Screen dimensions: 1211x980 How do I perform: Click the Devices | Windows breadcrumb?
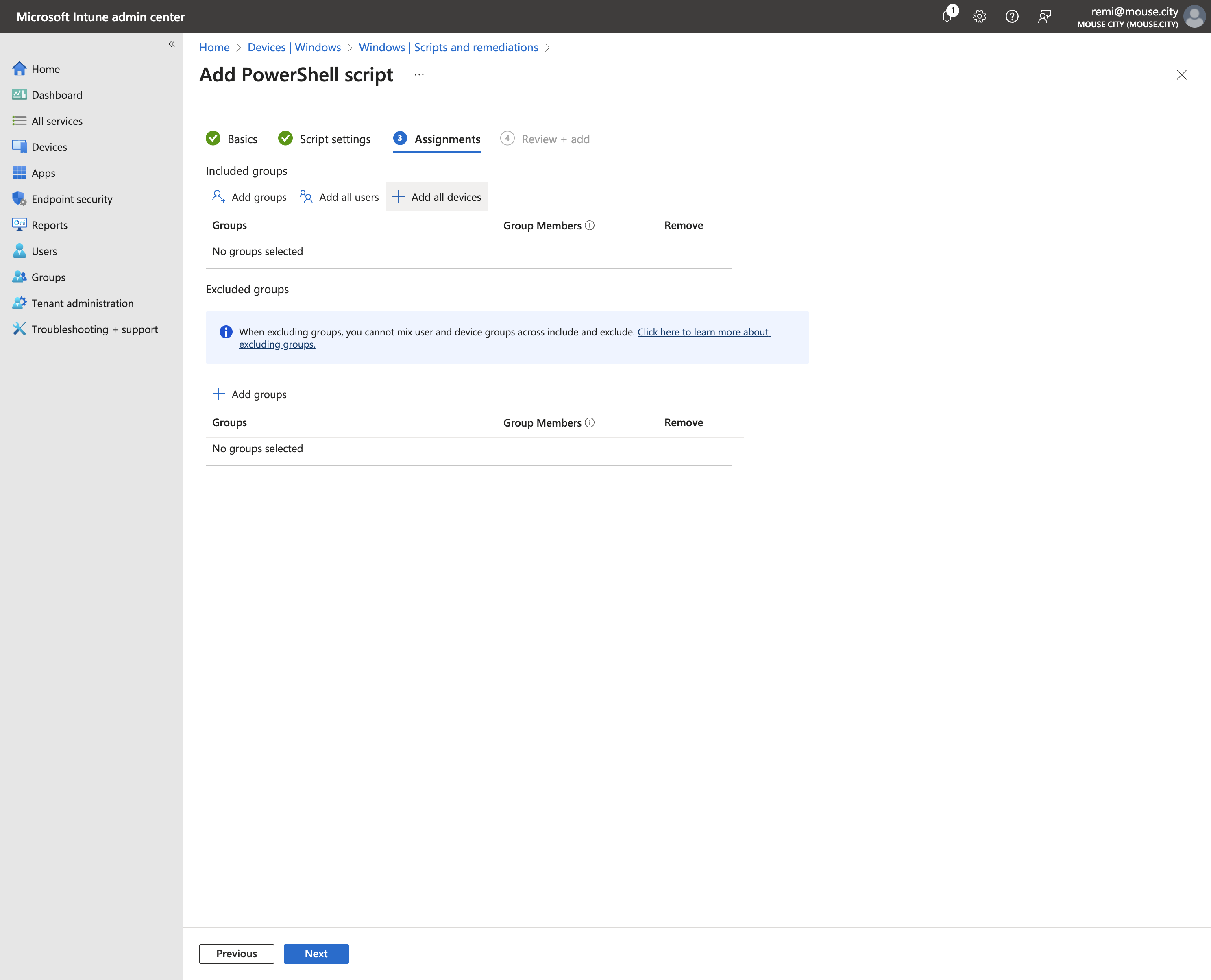click(294, 48)
